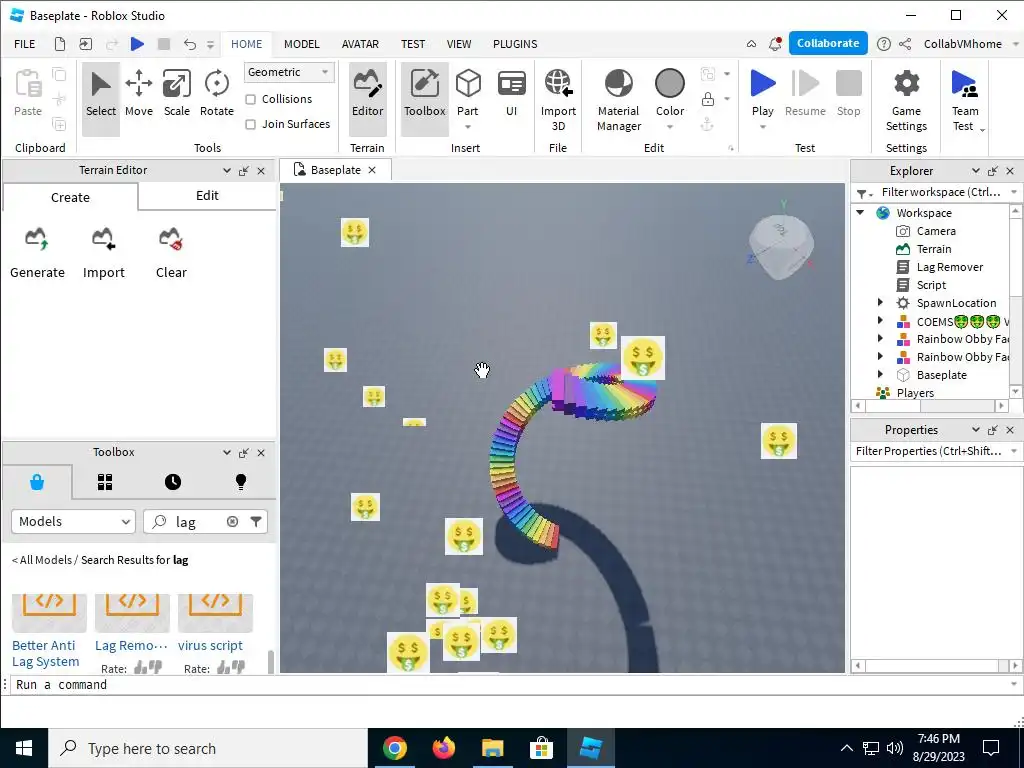This screenshot has height=768, width=1024.
Task: Go back to All Models link
Action: click(42, 560)
